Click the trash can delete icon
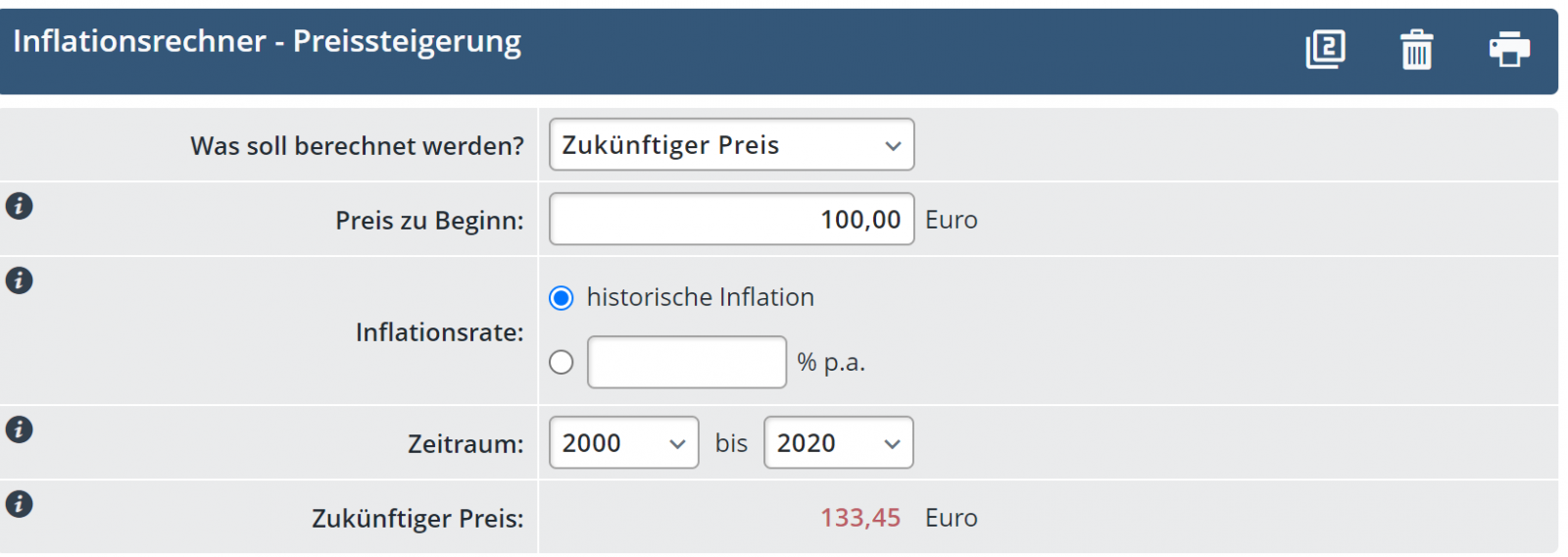This screenshot has width=1568, height=557. [1416, 49]
